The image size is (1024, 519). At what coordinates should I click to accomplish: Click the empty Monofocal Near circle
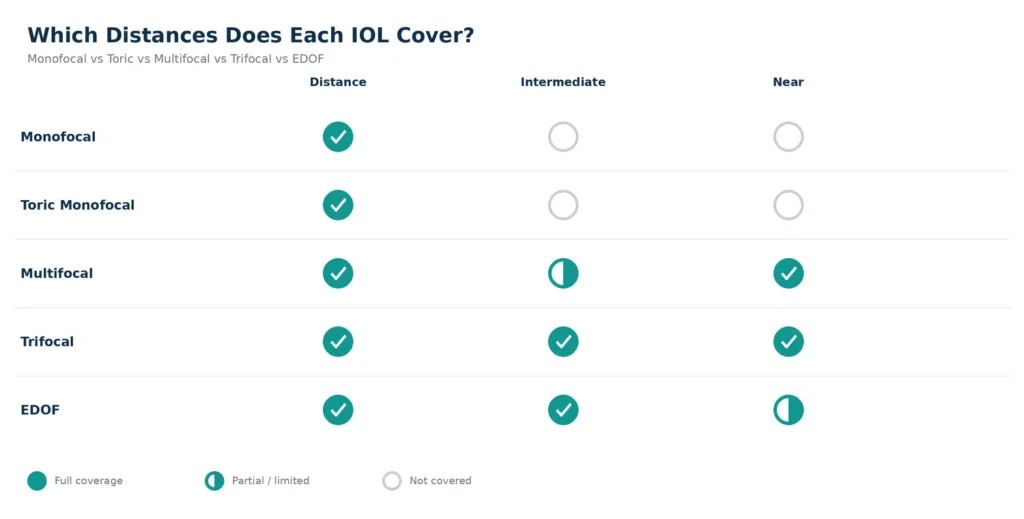point(788,136)
